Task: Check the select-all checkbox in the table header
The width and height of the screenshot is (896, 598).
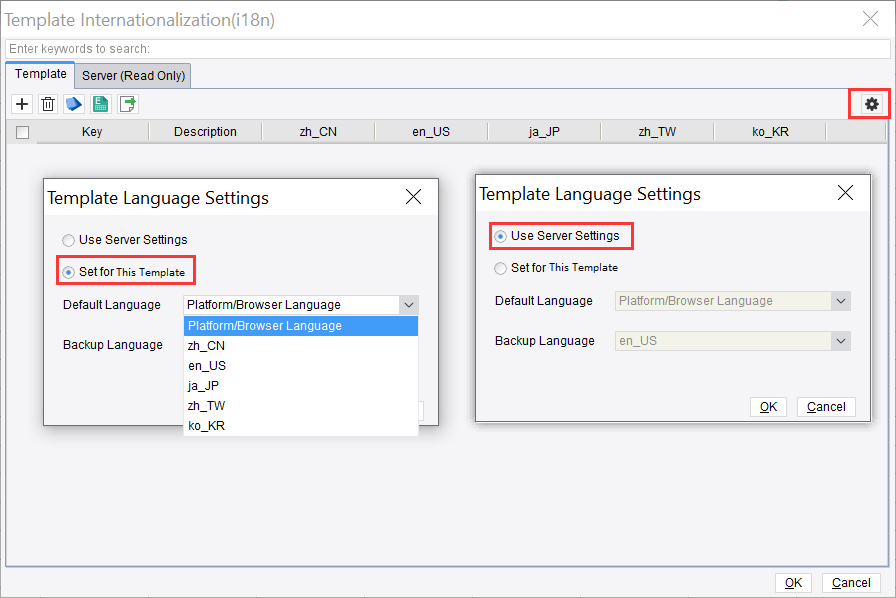Action: [22, 131]
